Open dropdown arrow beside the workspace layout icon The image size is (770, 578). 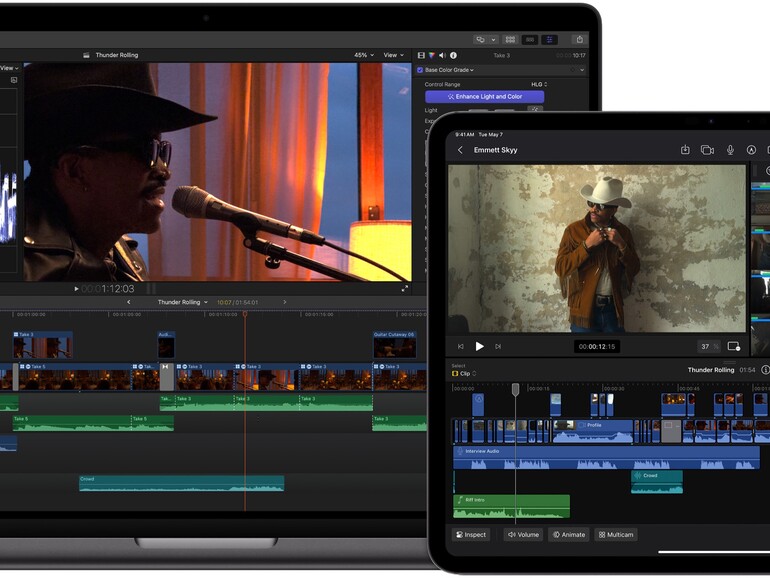493,39
